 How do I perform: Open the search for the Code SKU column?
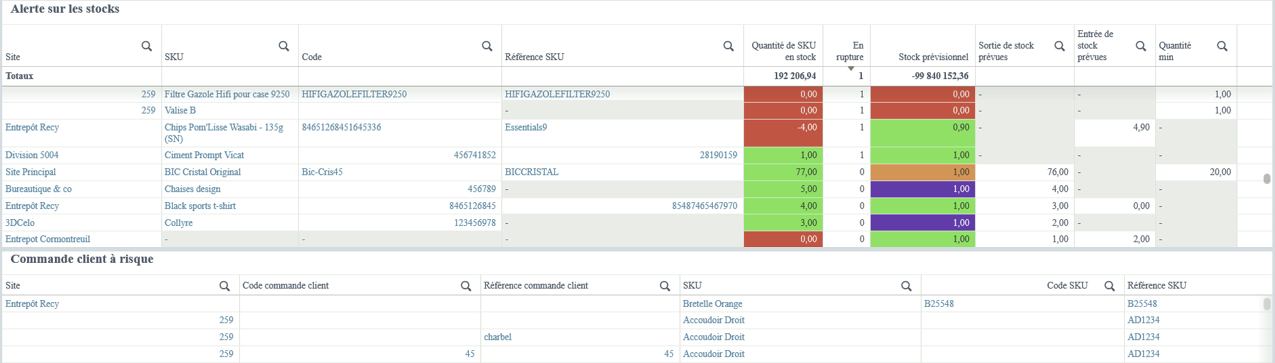point(1109,286)
